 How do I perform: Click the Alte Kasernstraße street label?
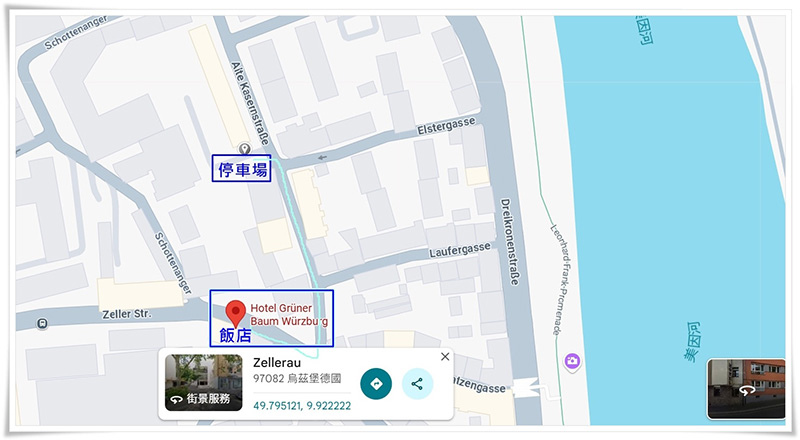click(249, 103)
